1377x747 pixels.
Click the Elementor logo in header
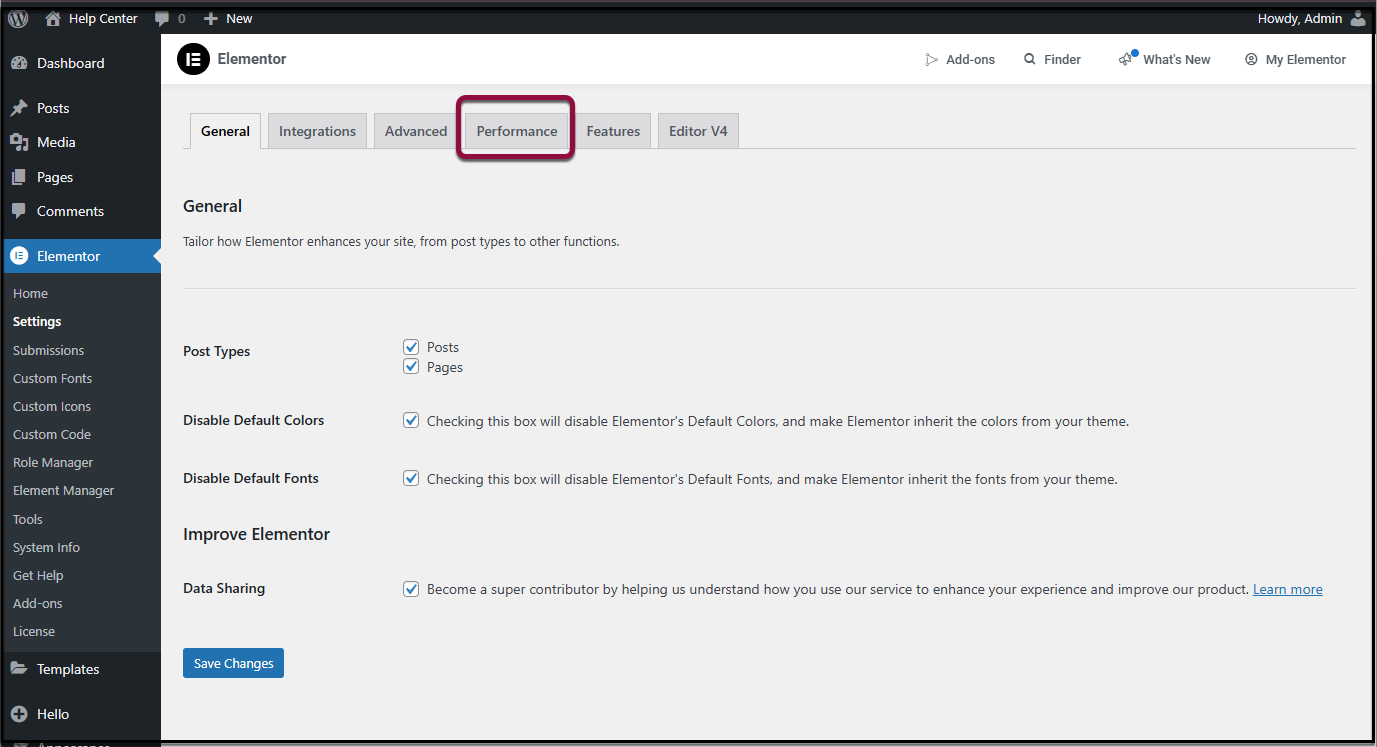tap(193, 60)
